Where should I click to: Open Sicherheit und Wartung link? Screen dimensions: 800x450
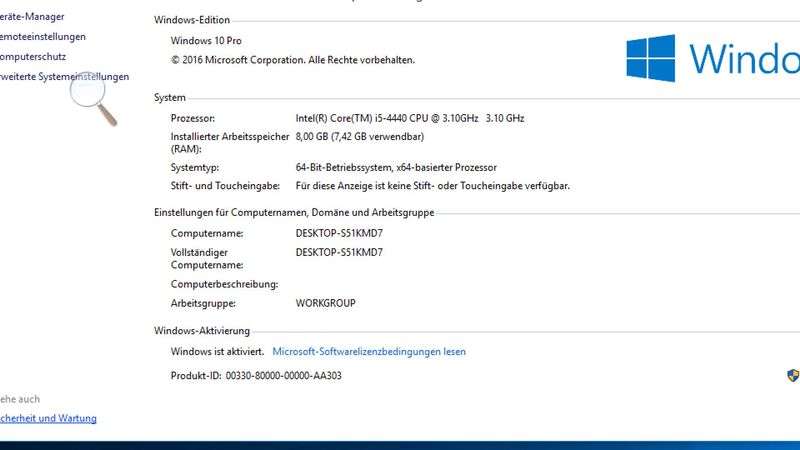click(x=48, y=418)
